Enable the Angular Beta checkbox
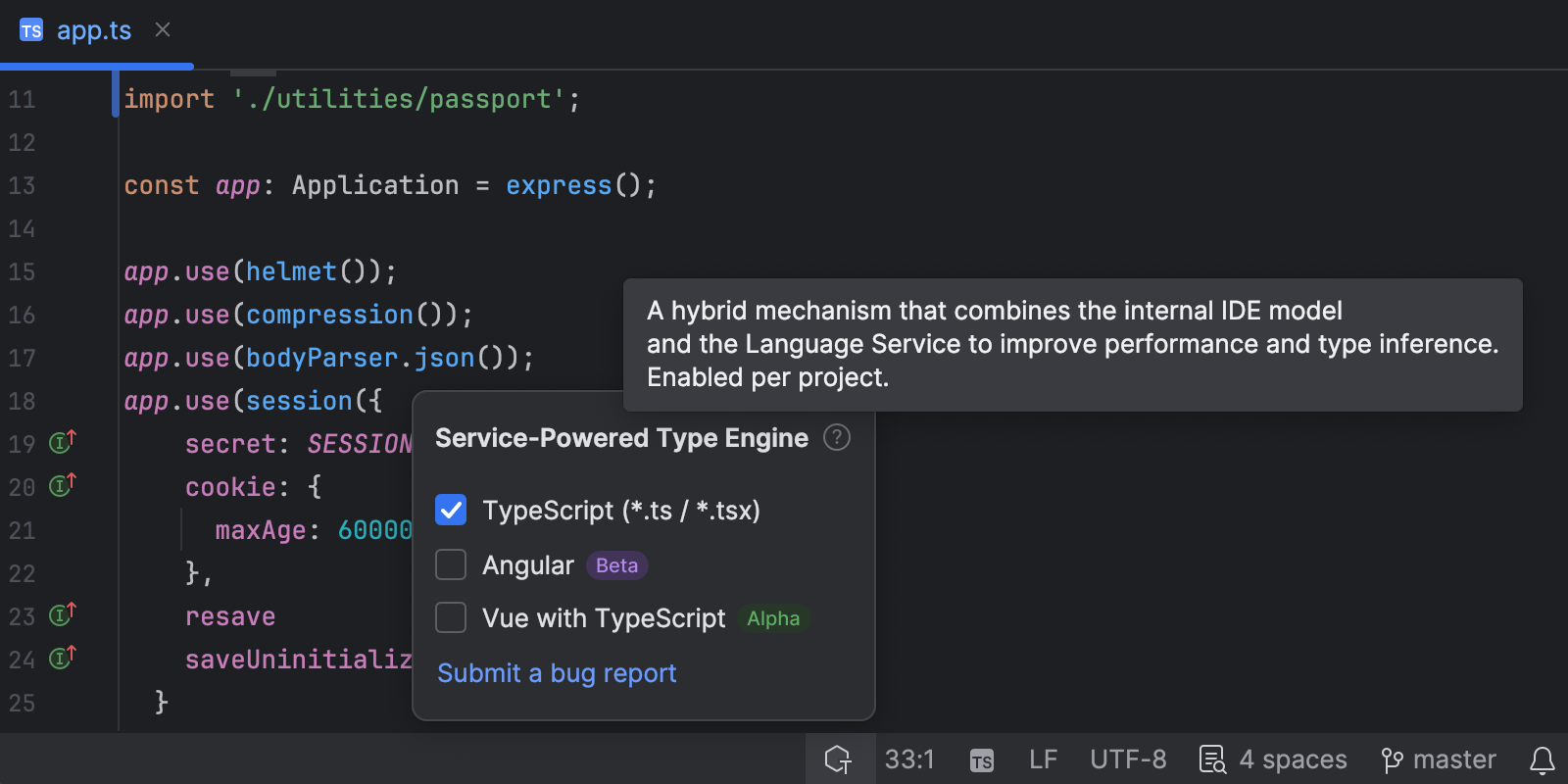The image size is (1568, 784). [451, 564]
